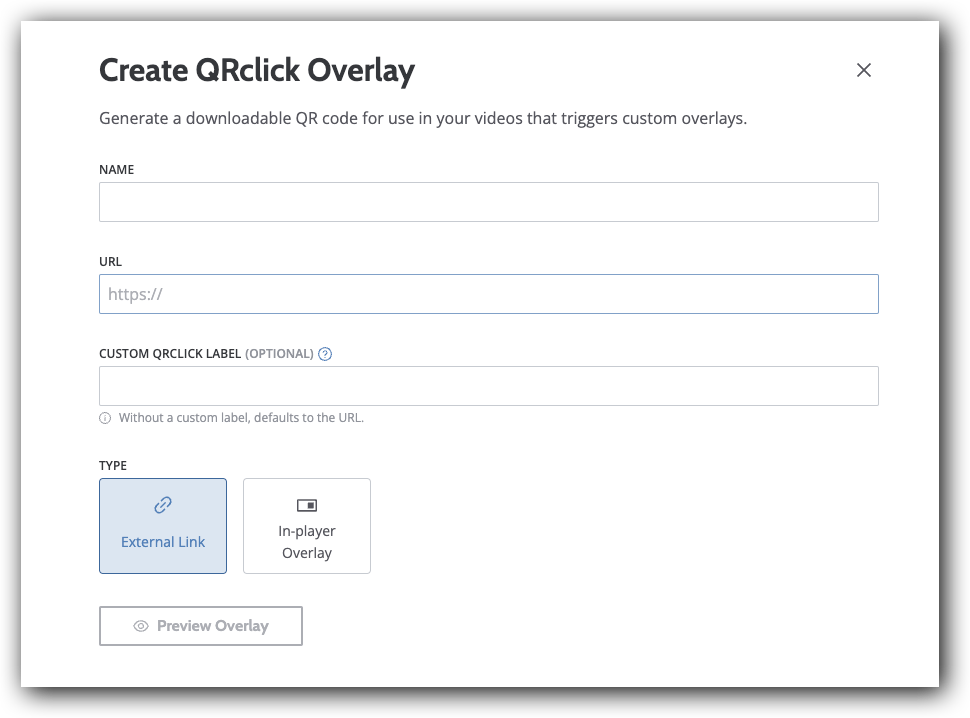Click the Create QRclick Overlay title
This screenshot has width=970, height=718.
pyautogui.click(x=257, y=70)
